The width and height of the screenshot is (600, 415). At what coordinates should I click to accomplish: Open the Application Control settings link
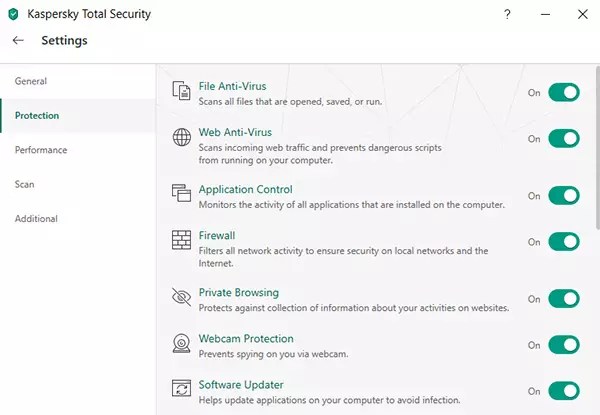[x=245, y=189]
